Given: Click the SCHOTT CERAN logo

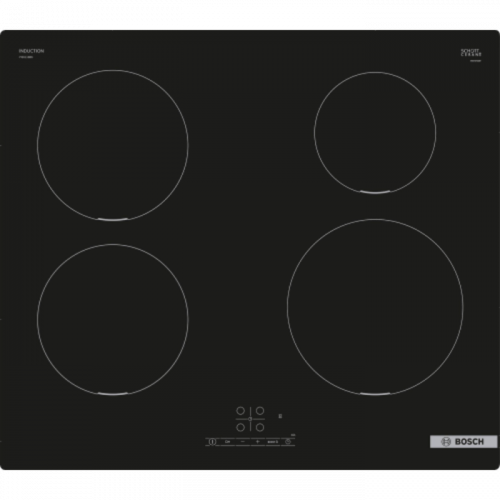Looking at the screenshot, I should 471,52.
